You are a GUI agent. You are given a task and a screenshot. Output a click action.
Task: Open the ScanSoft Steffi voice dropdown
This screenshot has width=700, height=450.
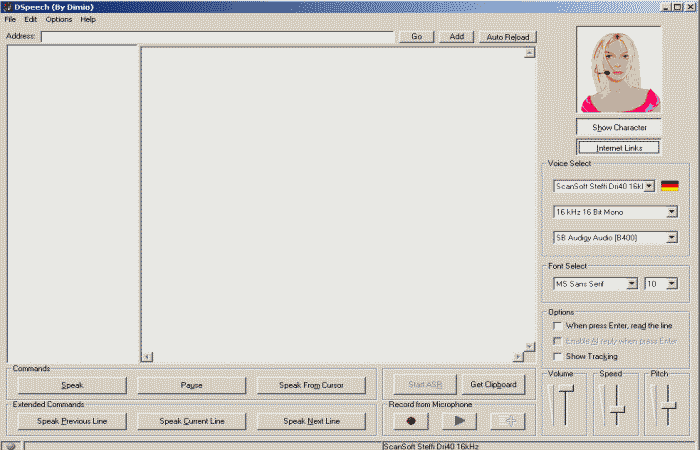649,186
